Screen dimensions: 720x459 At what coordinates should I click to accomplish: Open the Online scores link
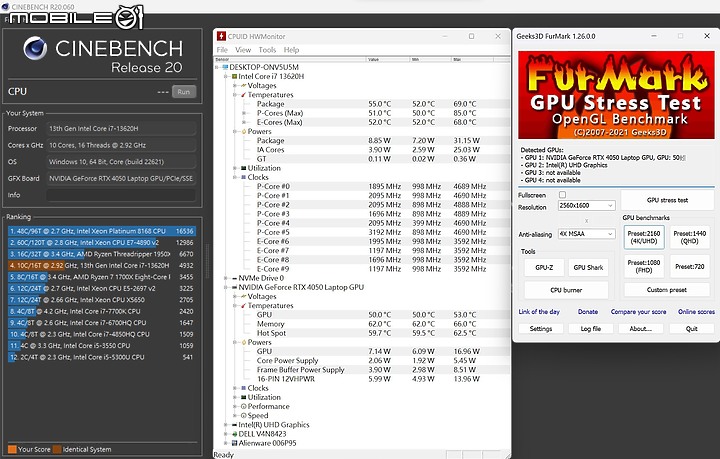coord(696,311)
